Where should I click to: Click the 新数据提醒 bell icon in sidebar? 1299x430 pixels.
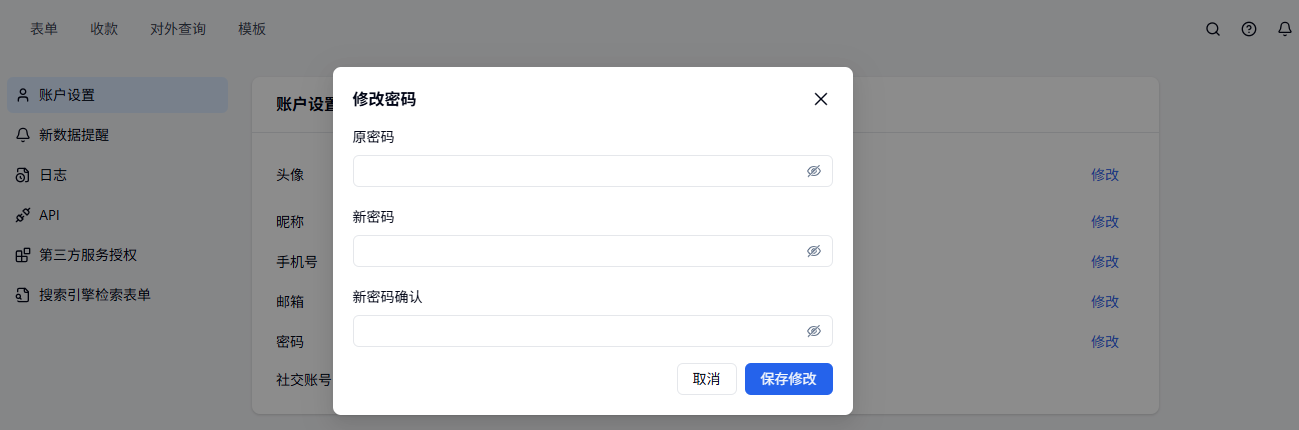point(23,135)
